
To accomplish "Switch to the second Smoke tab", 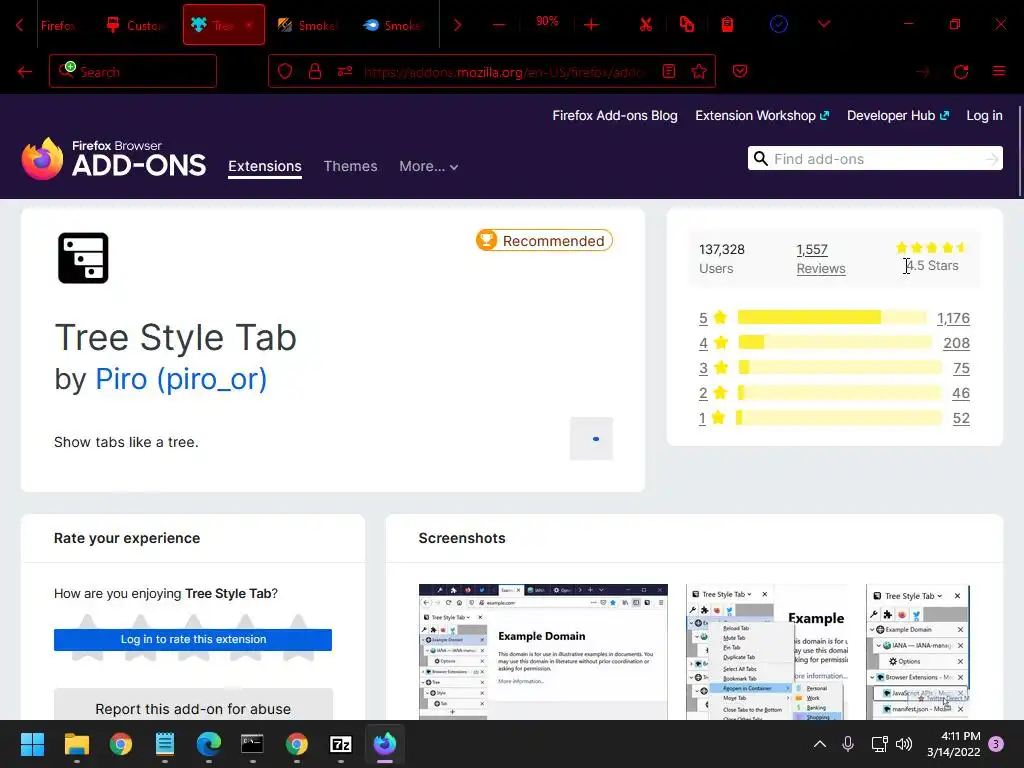I will 392,25.
